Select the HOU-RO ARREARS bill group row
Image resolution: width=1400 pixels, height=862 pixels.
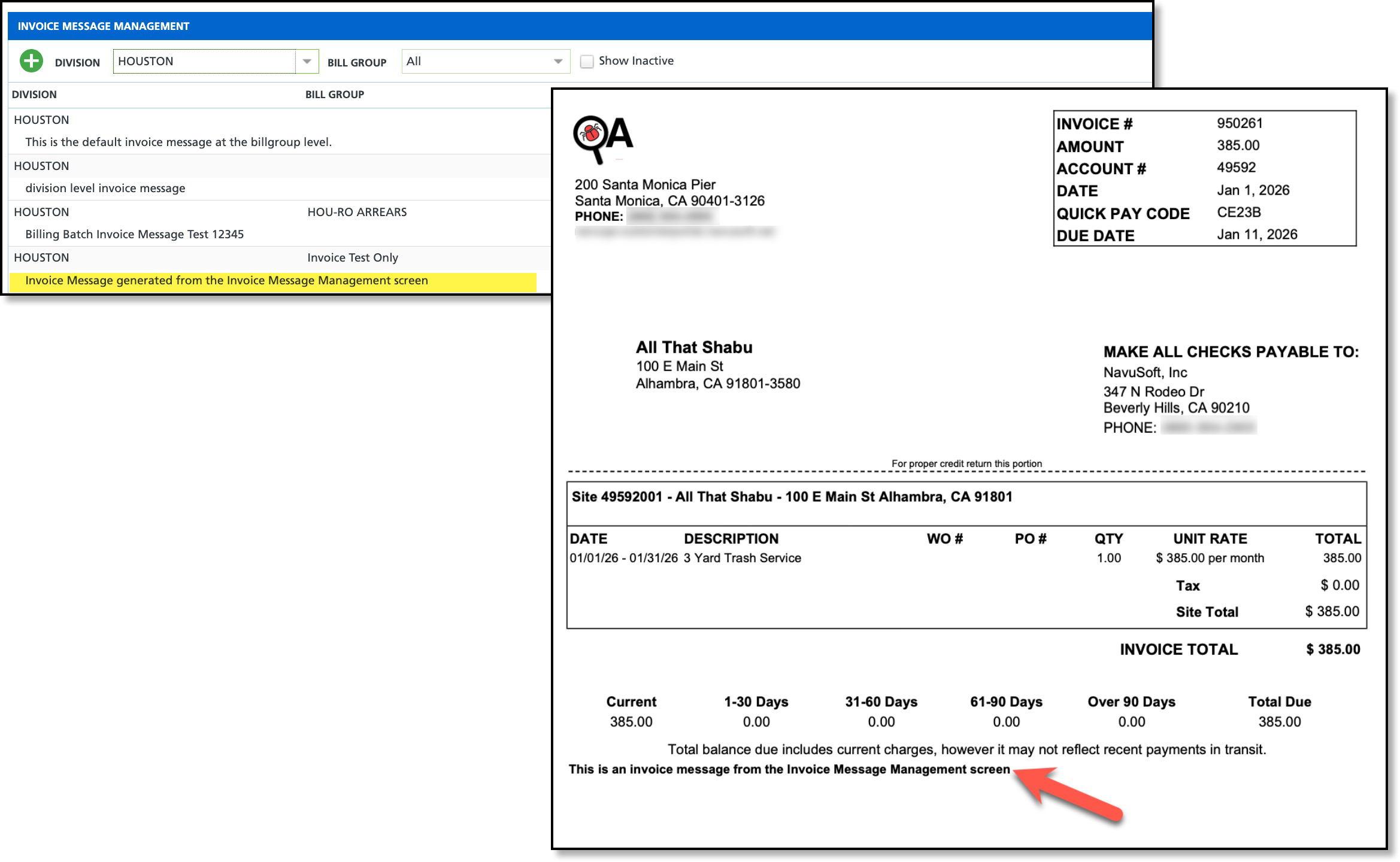[357, 212]
